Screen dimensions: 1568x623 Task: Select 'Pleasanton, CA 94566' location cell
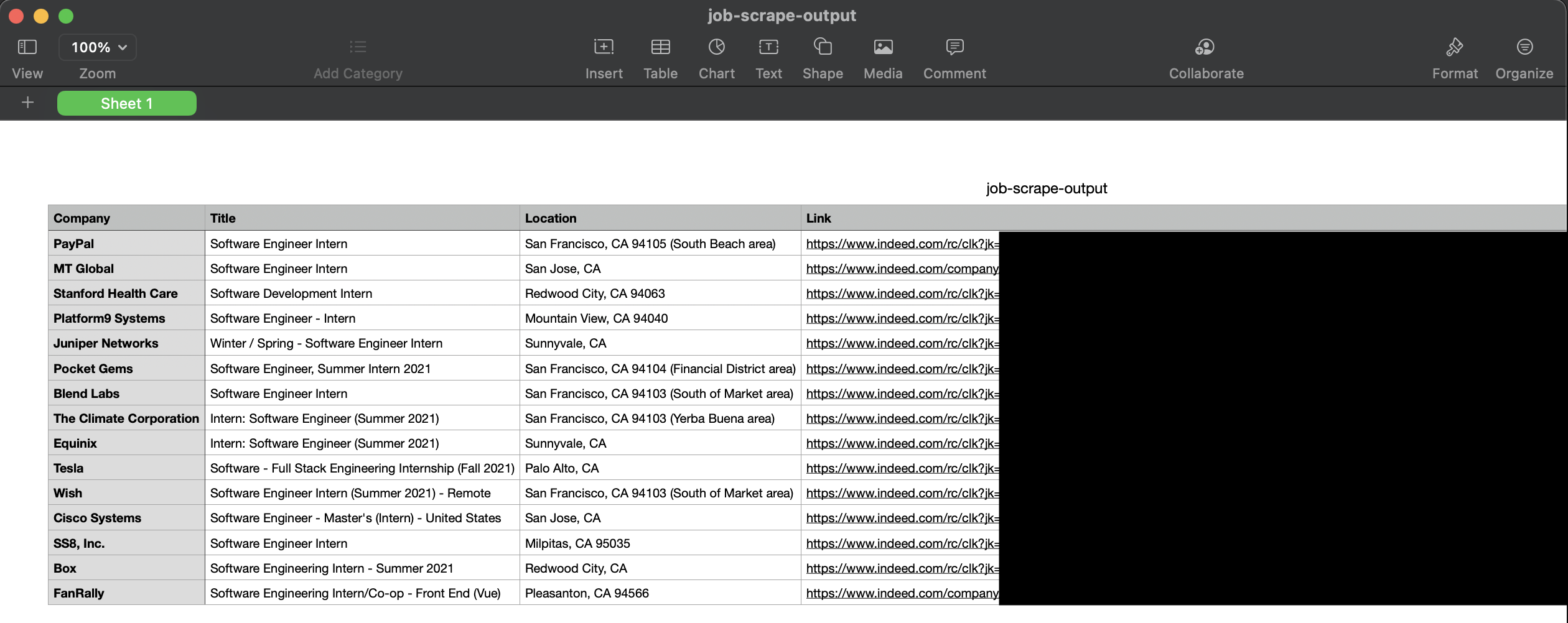(660, 593)
